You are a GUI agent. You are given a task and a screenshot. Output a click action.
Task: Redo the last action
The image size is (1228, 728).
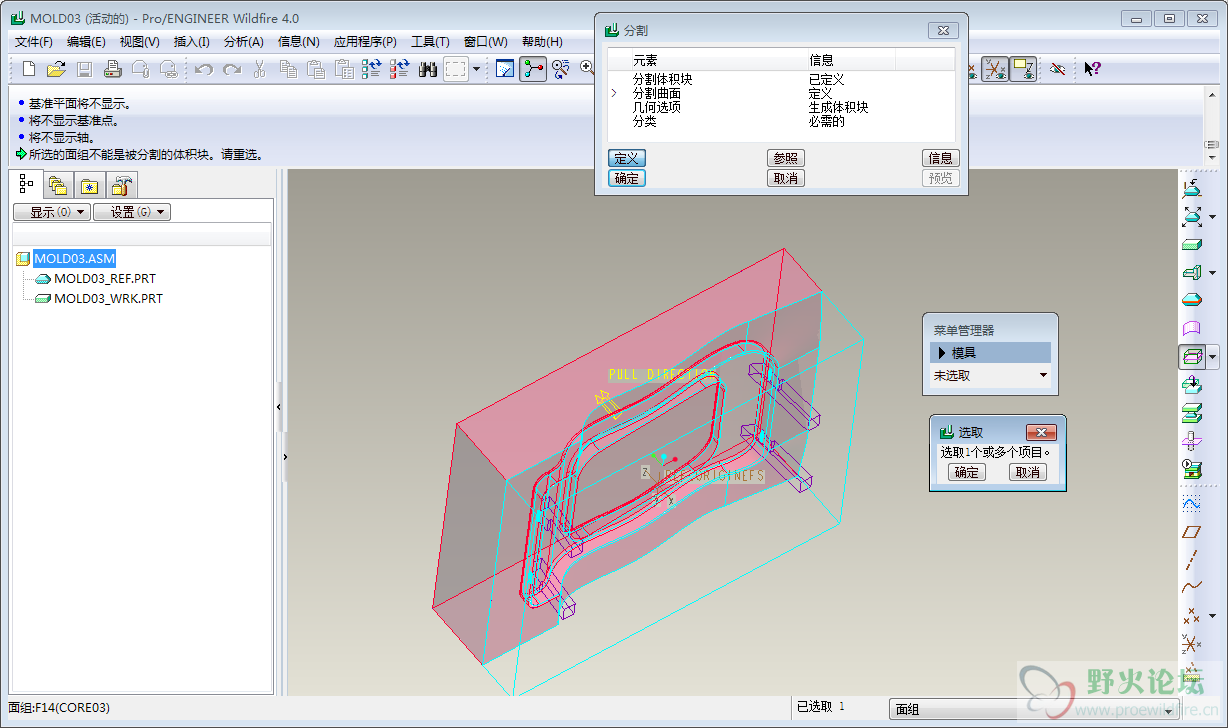[232, 69]
